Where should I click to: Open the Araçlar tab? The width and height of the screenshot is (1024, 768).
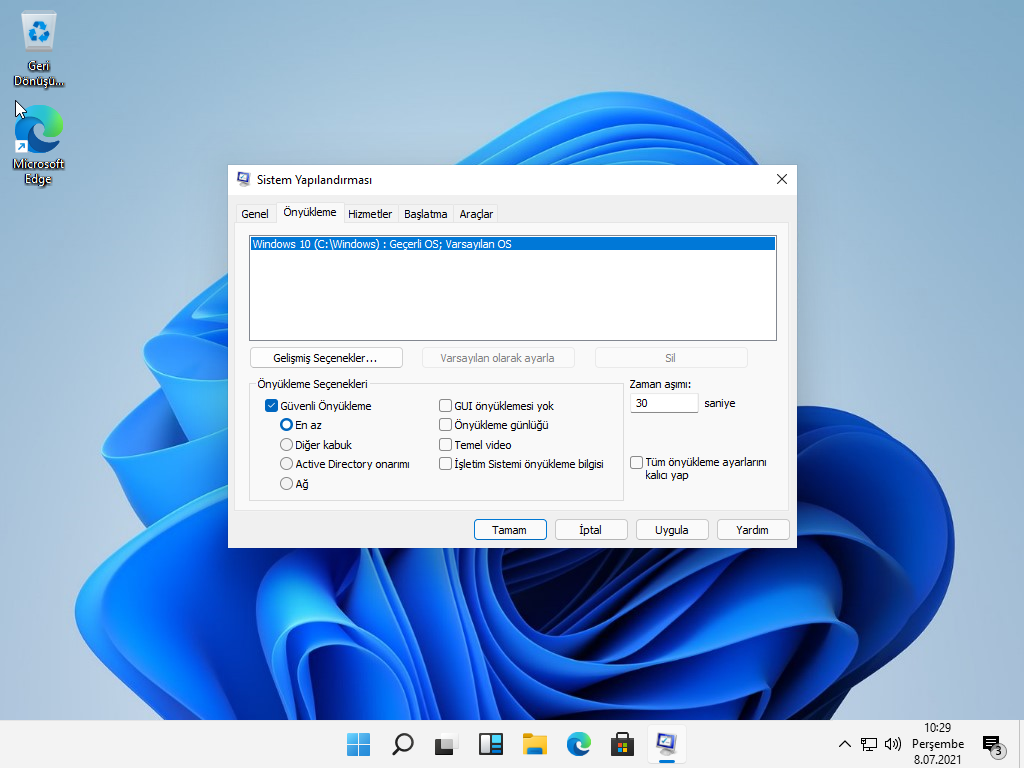point(475,213)
